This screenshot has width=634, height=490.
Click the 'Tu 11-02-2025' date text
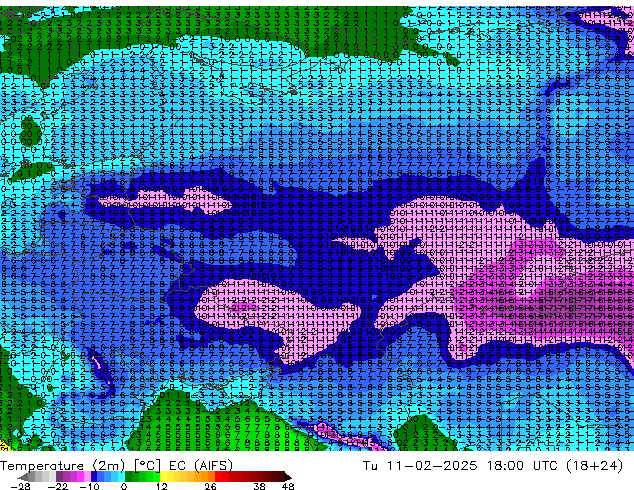[420, 466]
